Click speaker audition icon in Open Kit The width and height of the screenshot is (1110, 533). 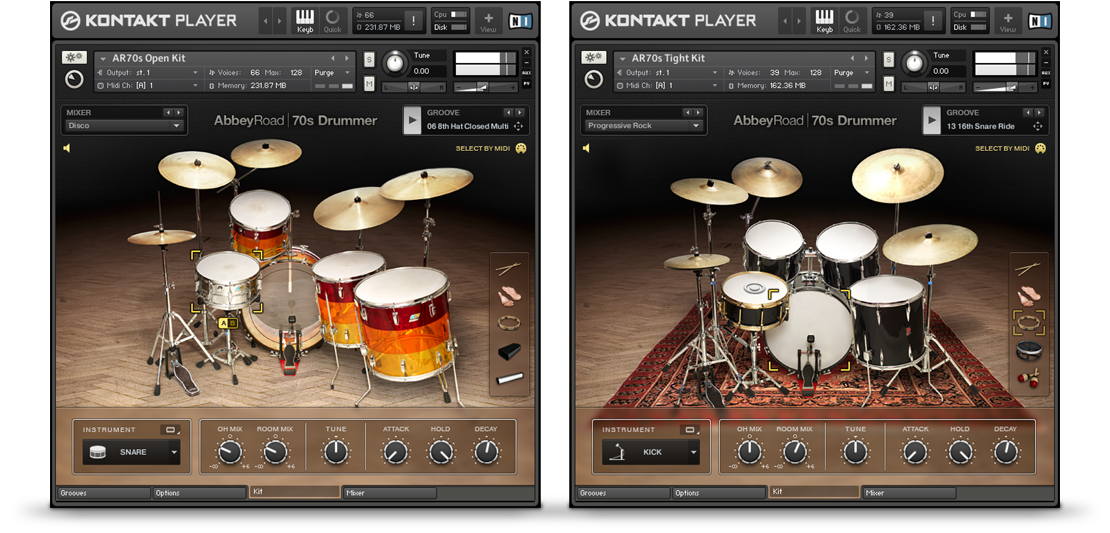[67, 149]
